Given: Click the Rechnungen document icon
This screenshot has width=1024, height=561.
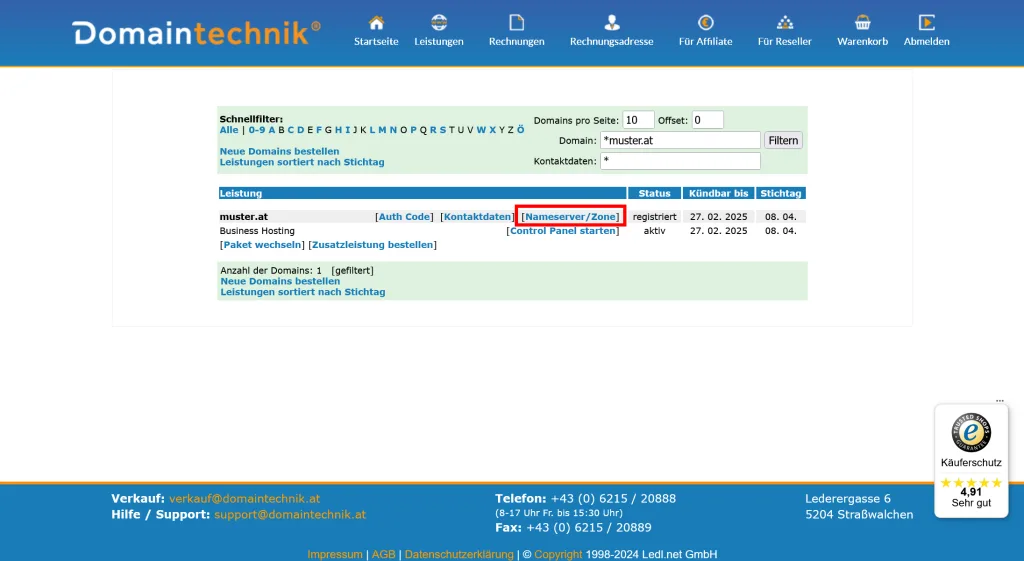Looking at the screenshot, I should 516,23.
